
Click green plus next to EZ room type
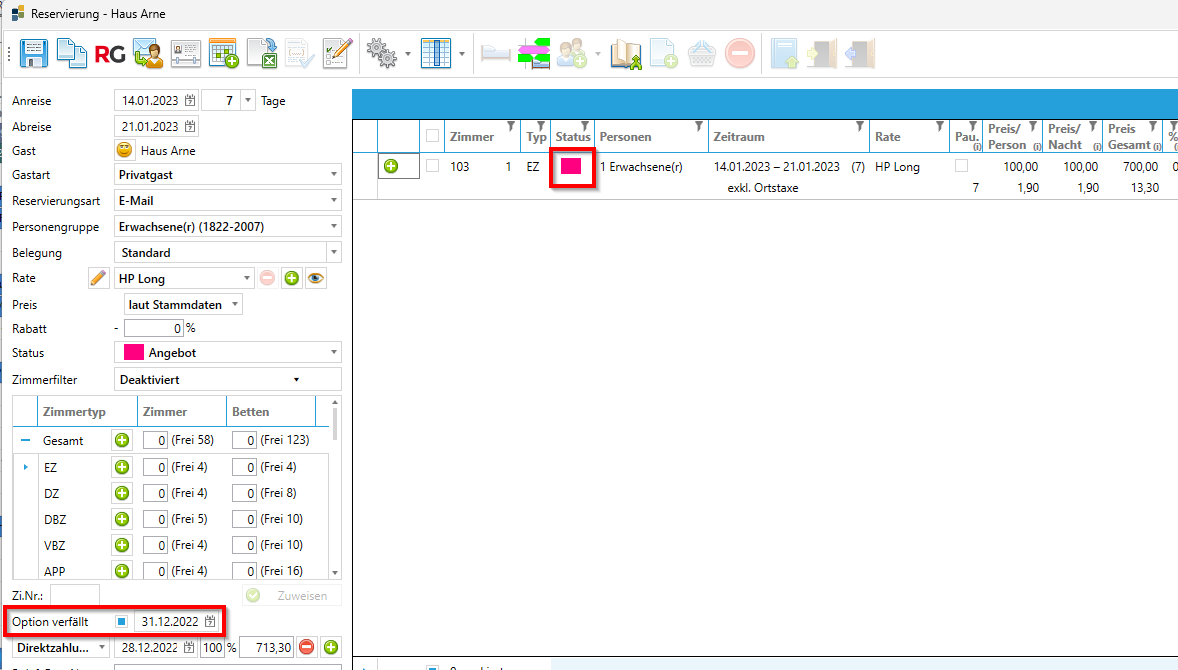(122, 467)
